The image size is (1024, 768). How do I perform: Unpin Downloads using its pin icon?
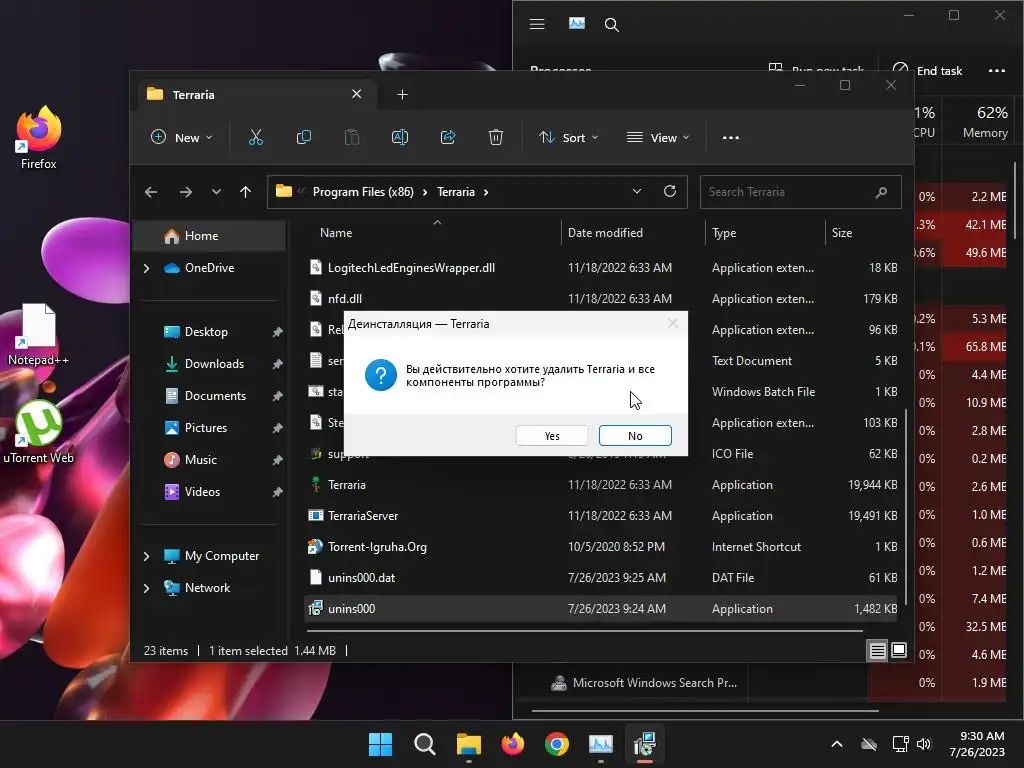click(278, 364)
